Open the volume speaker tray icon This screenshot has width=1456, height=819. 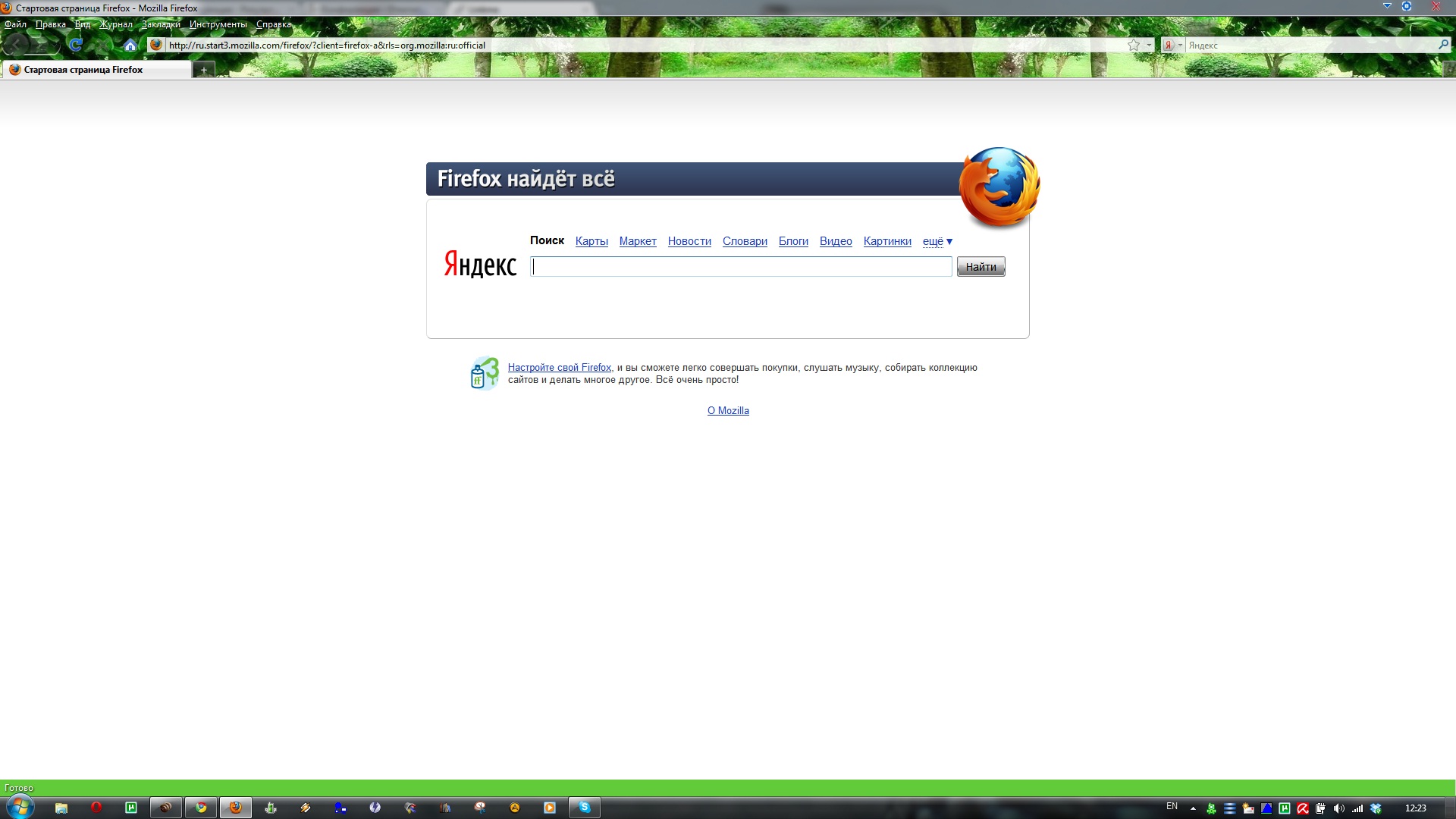1339,808
